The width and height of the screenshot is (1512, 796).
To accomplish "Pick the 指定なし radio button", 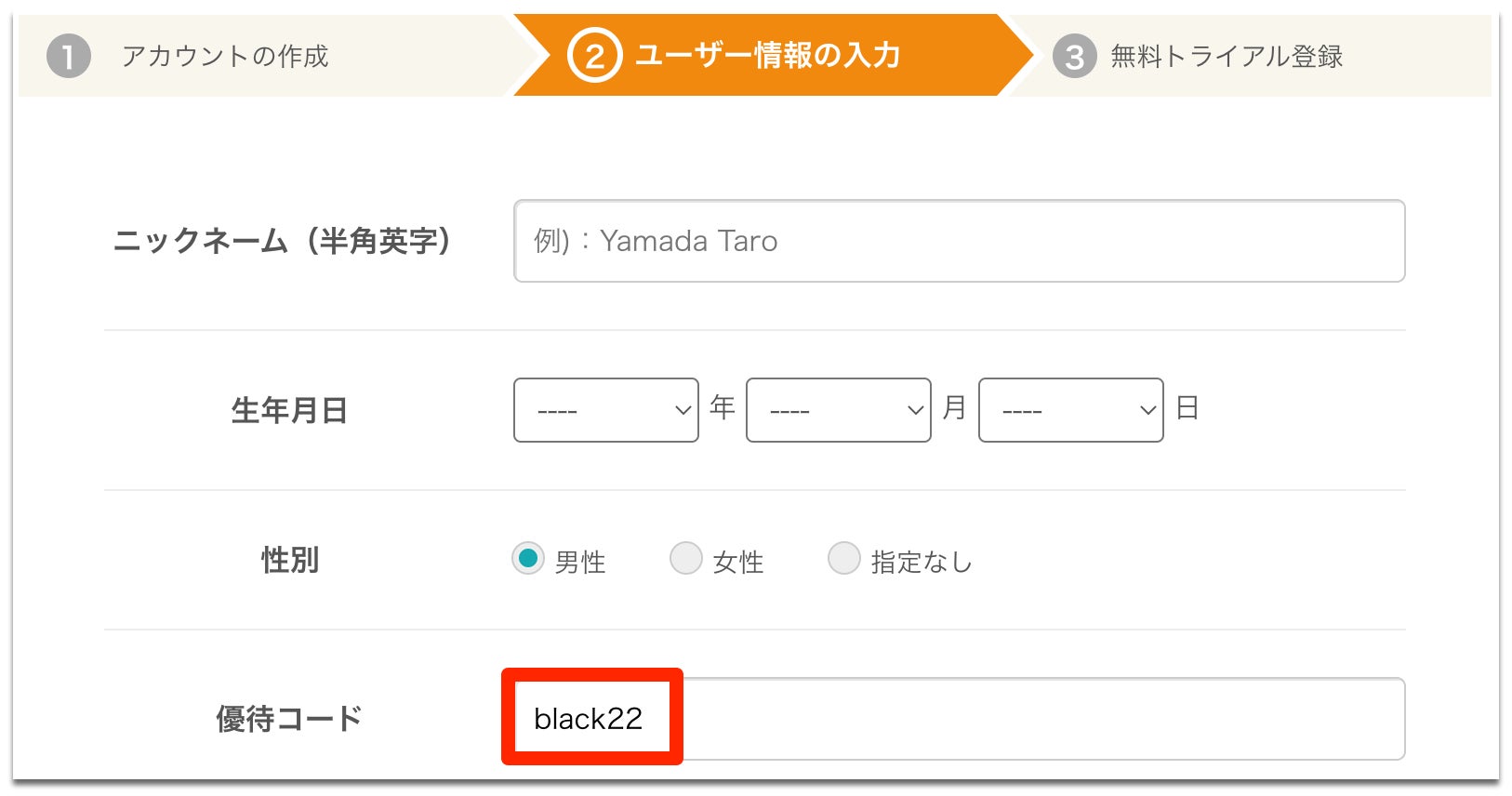I will pos(844,559).
